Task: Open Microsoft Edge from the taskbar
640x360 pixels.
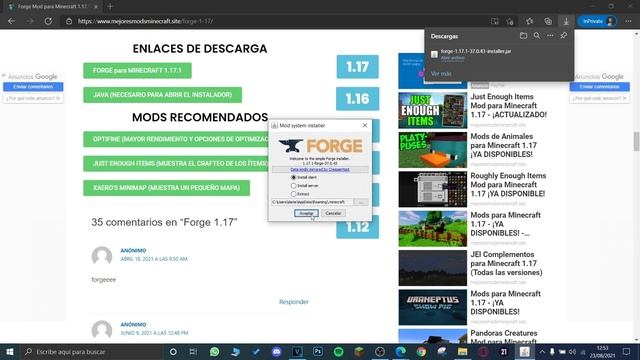Action: [400, 351]
